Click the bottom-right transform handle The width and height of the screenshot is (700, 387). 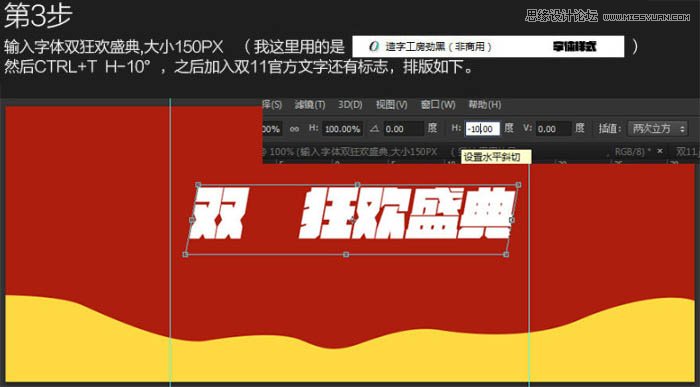[506, 254]
